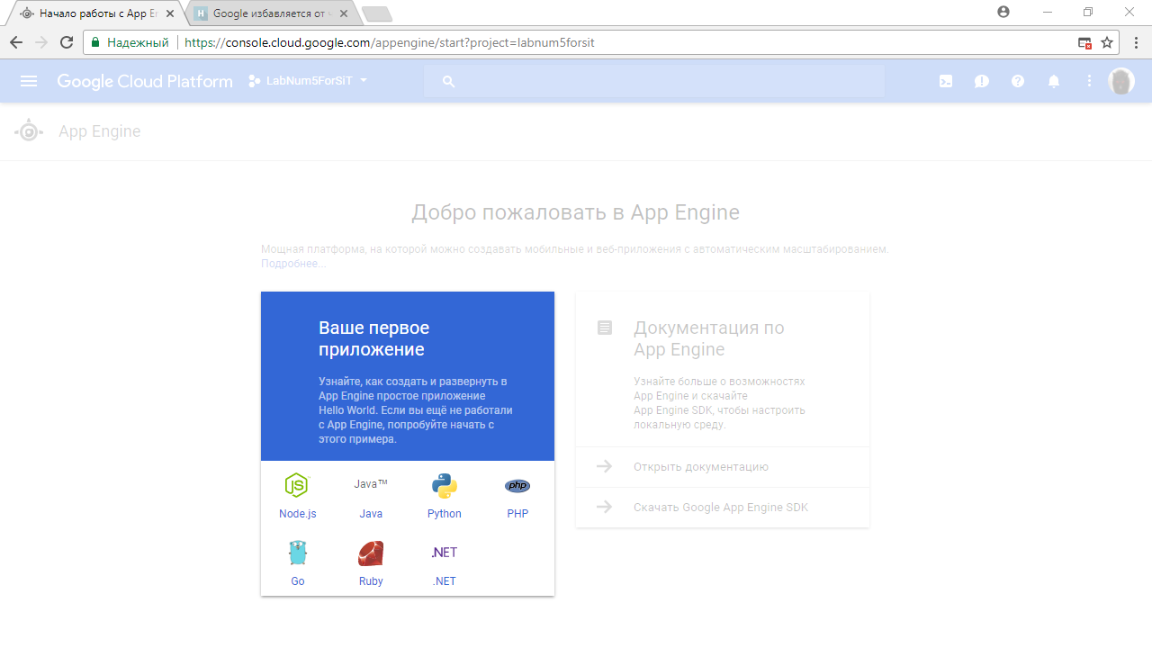Screen dimensions: 1152x670
Task: Click the App Engine page title
Action: click(99, 132)
